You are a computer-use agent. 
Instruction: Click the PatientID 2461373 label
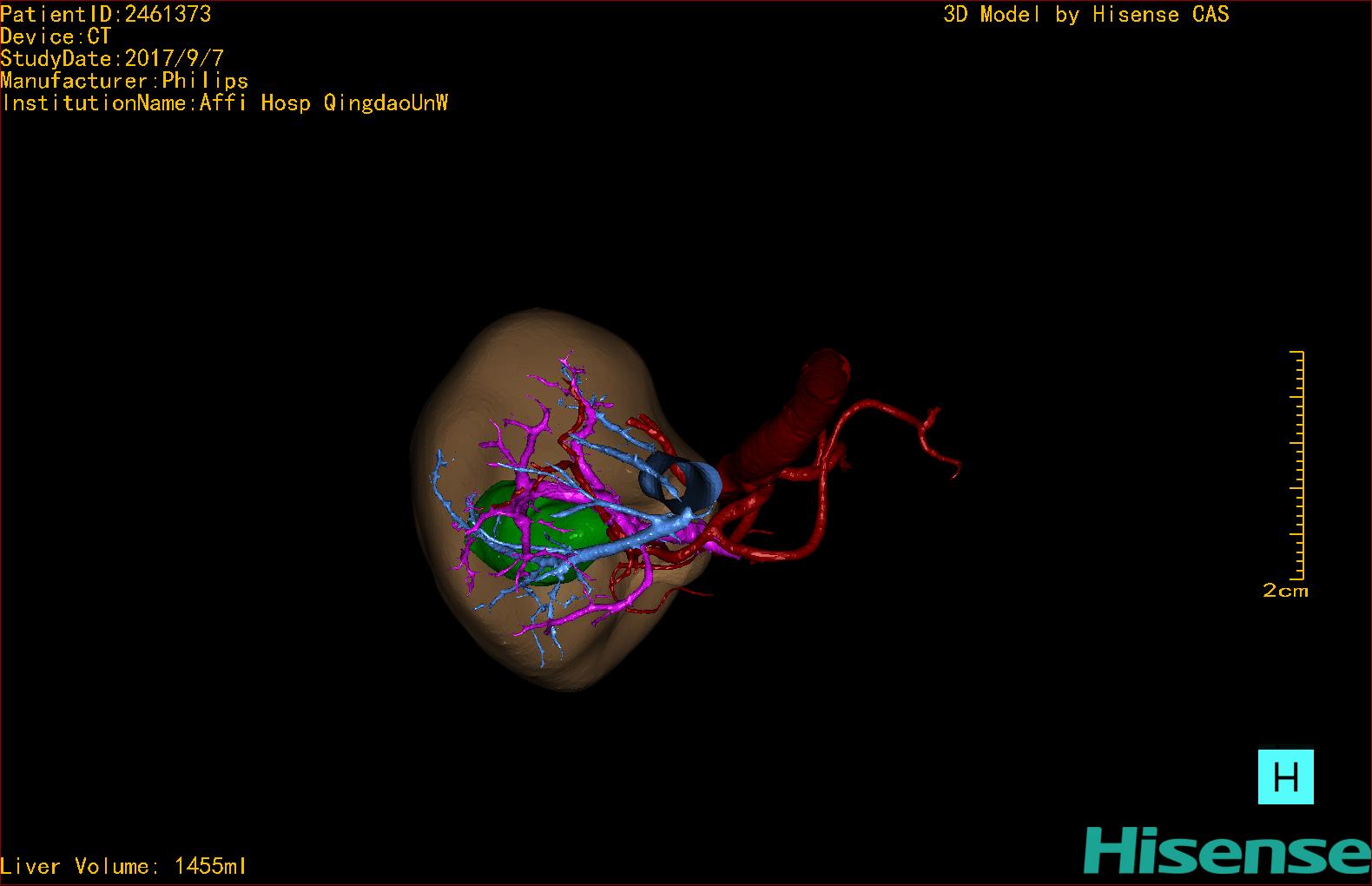pos(105,14)
